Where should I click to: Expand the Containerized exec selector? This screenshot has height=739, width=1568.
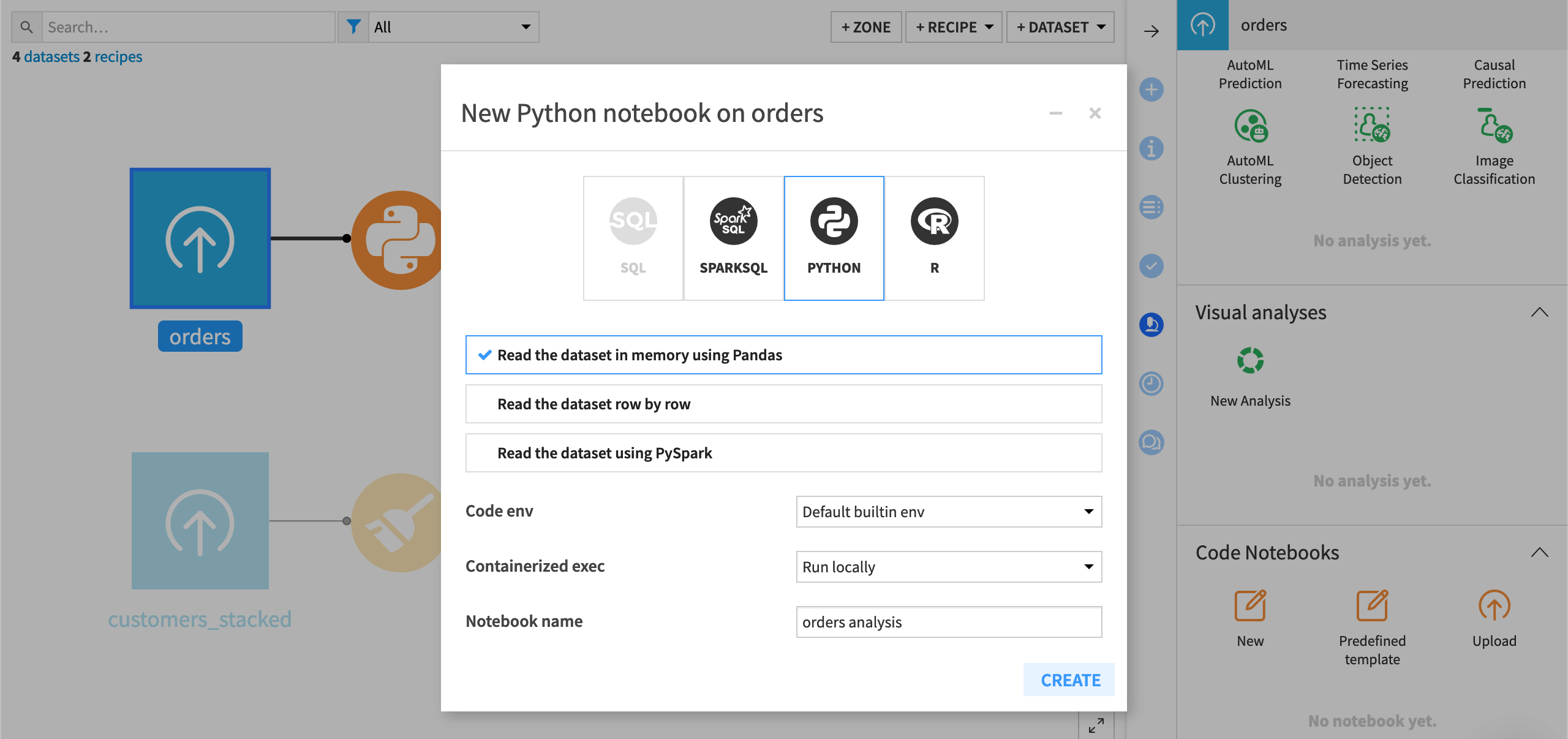(x=948, y=567)
